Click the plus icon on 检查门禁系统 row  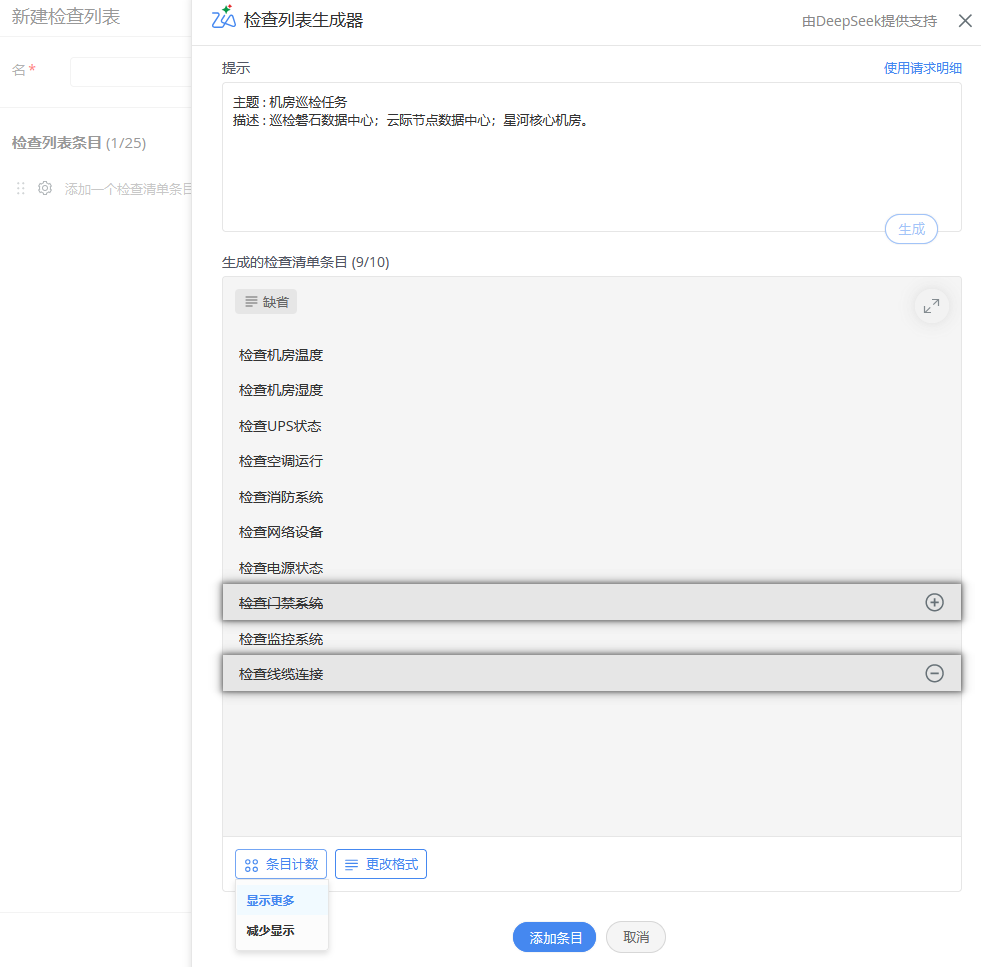pyautogui.click(x=934, y=602)
